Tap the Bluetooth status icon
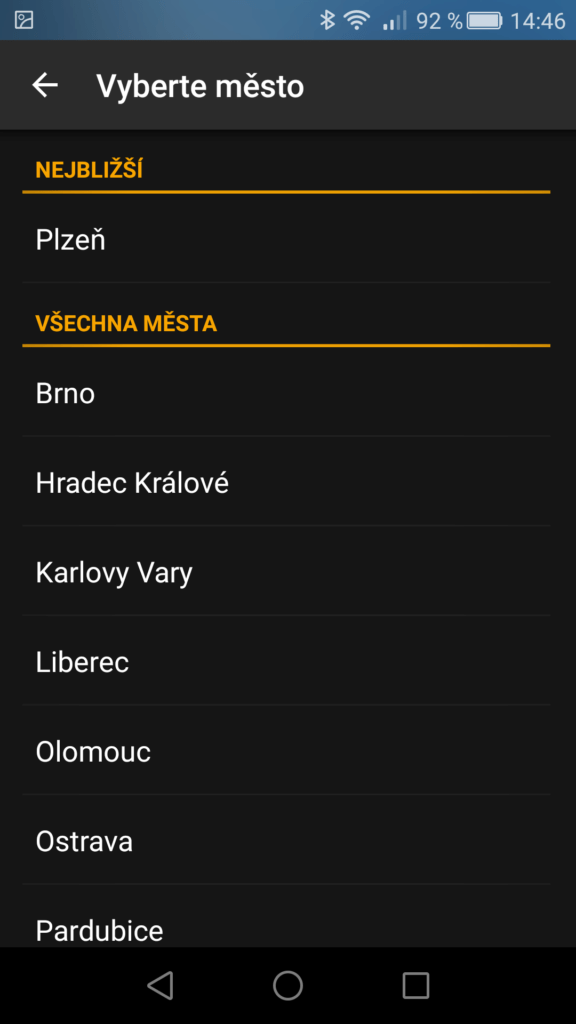The height and width of the screenshot is (1024, 576). [327, 20]
